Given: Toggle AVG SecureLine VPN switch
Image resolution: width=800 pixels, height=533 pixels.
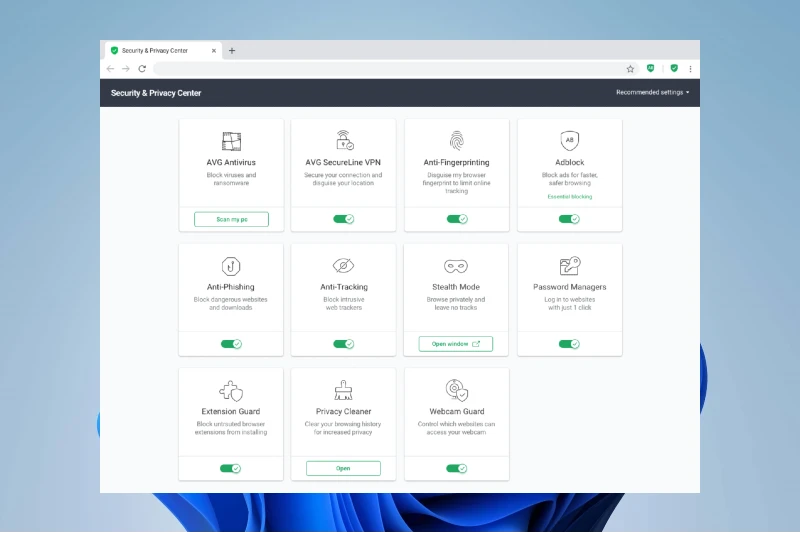Looking at the screenshot, I should click(x=343, y=219).
